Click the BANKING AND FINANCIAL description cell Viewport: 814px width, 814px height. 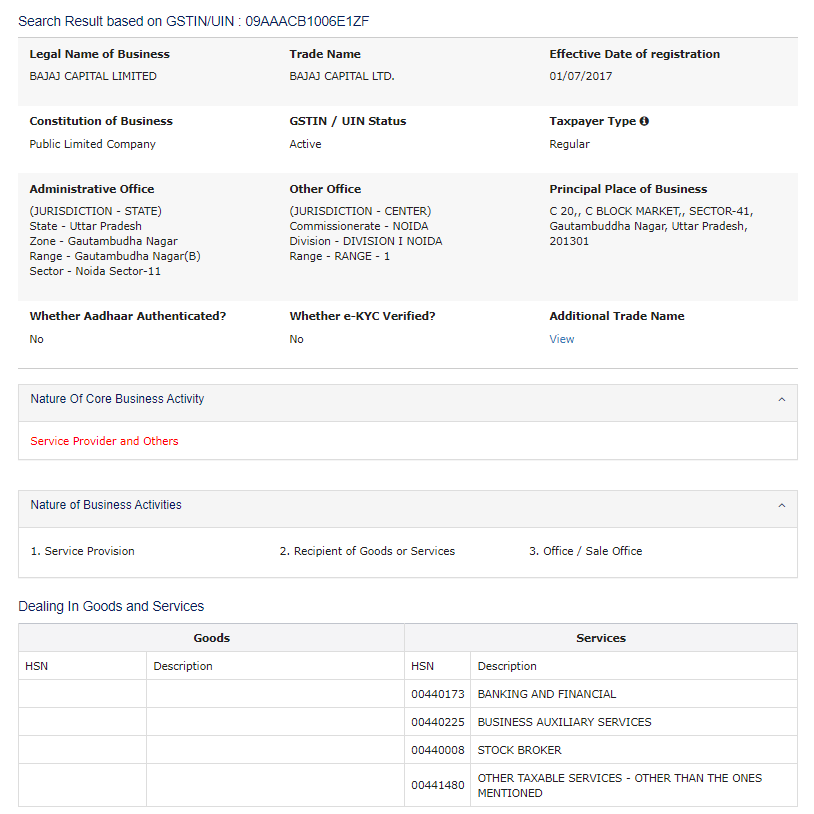pyautogui.click(x=634, y=694)
